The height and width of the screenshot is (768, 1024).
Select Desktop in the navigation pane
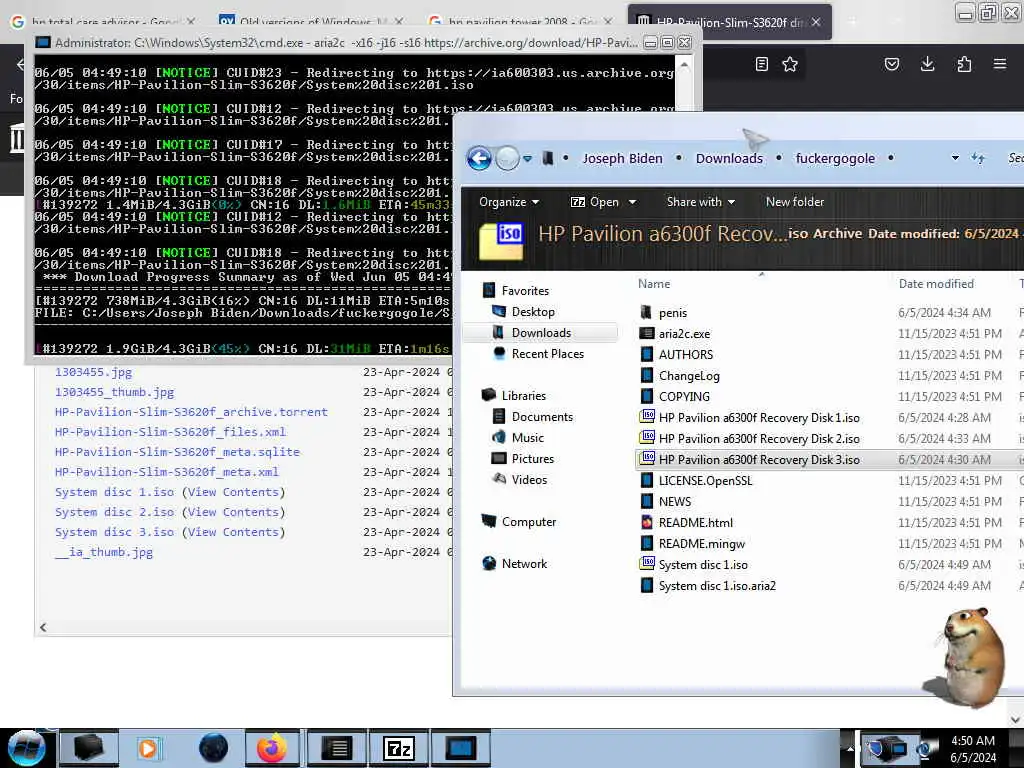pyautogui.click(x=533, y=312)
